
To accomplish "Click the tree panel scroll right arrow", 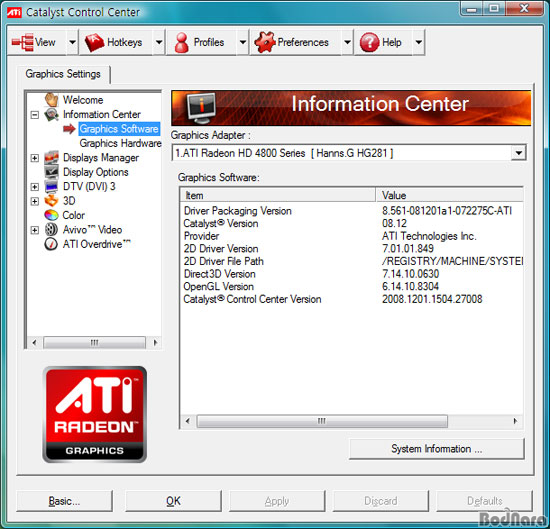I will (x=155, y=342).
